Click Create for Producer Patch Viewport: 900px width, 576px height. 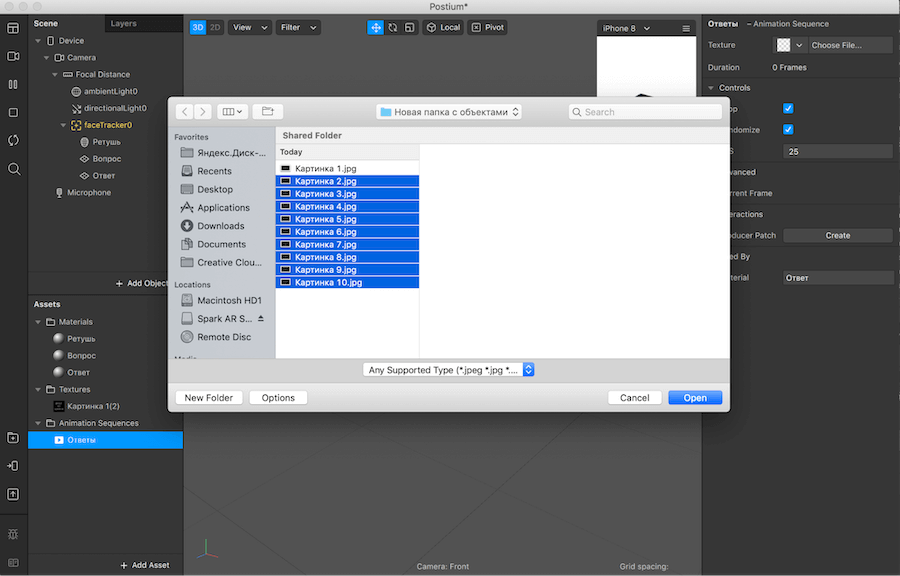[838, 235]
